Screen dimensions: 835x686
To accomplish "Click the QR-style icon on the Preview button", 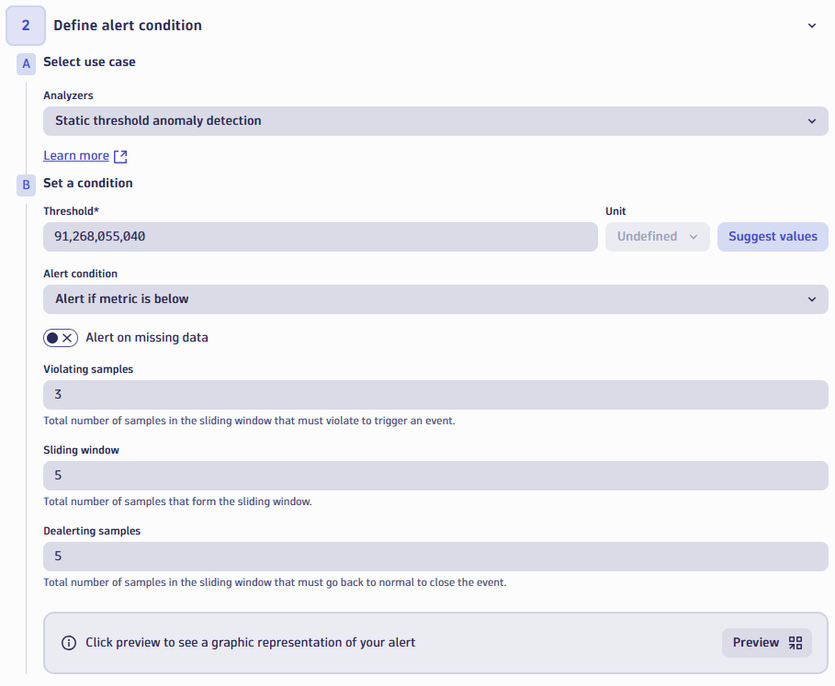I will tap(796, 643).
